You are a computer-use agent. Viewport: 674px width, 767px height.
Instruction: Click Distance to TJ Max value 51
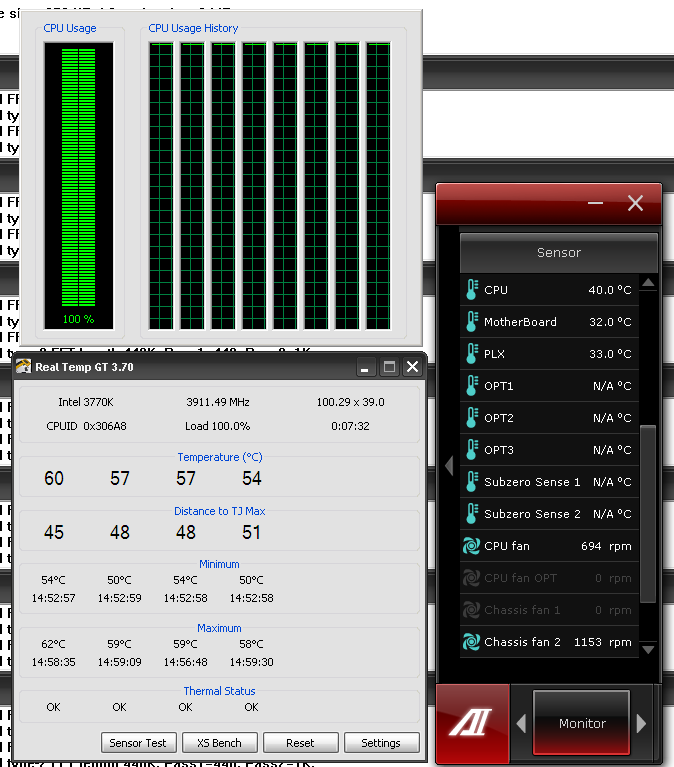click(251, 532)
